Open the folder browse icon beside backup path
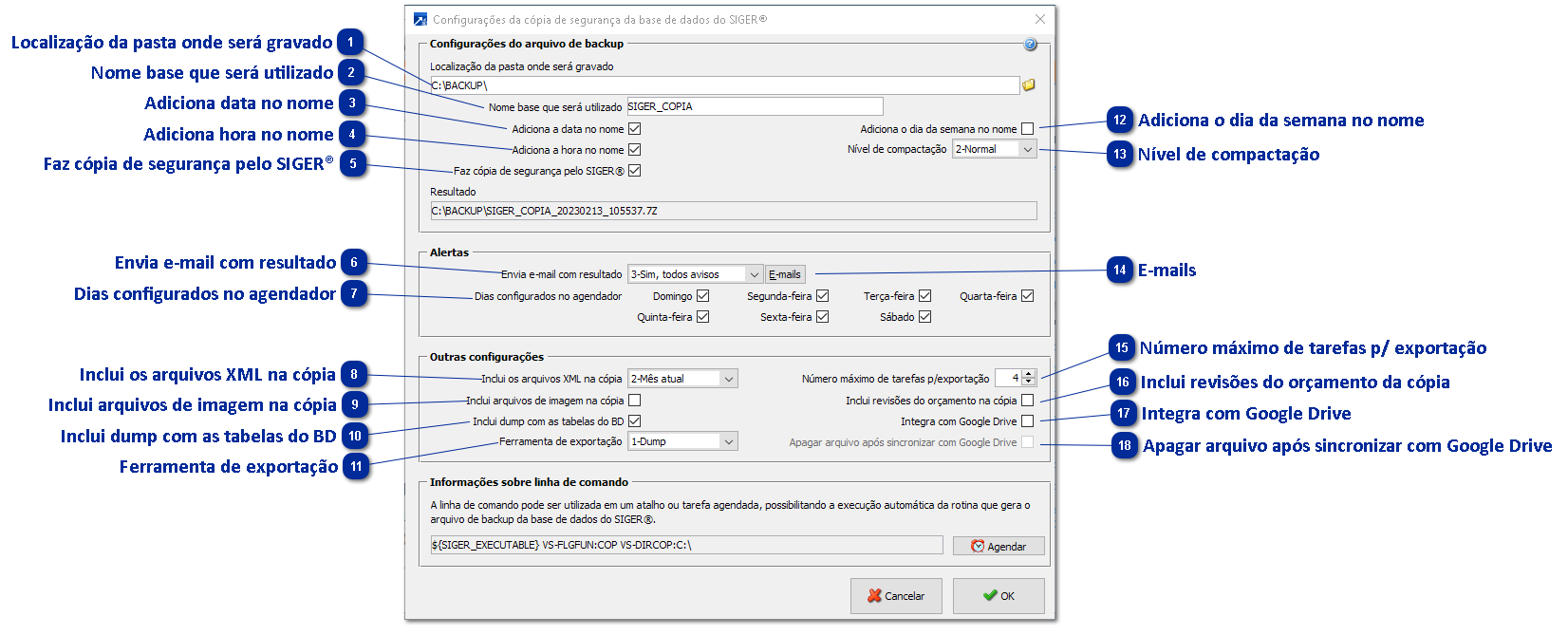Image resolution: width=1568 pixels, height=635 pixels. tap(1029, 85)
